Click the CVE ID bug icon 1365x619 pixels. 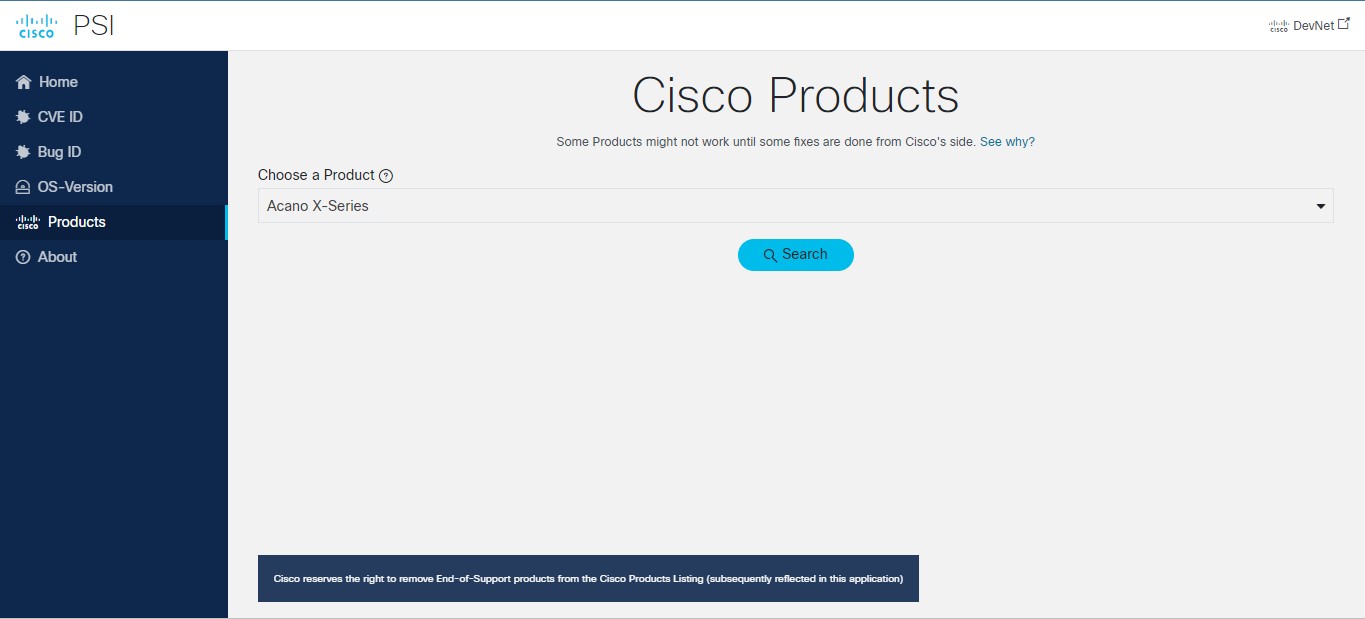pyautogui.click(x=23, y=117)
